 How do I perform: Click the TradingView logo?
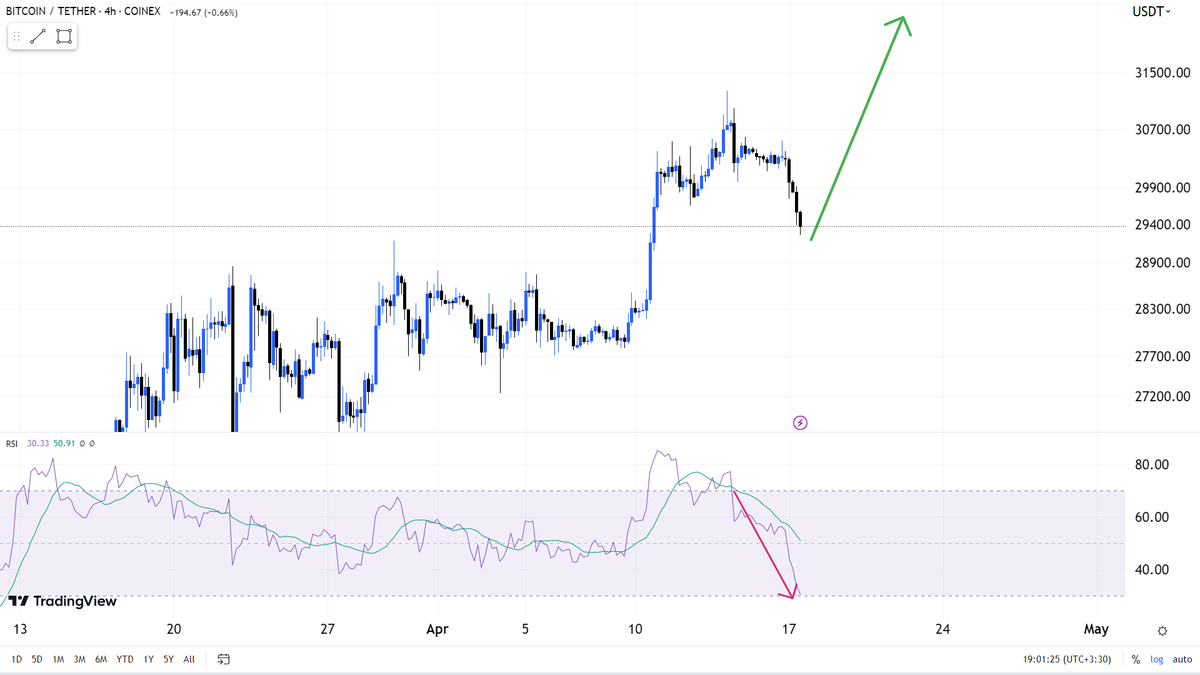tap(63, 601)
